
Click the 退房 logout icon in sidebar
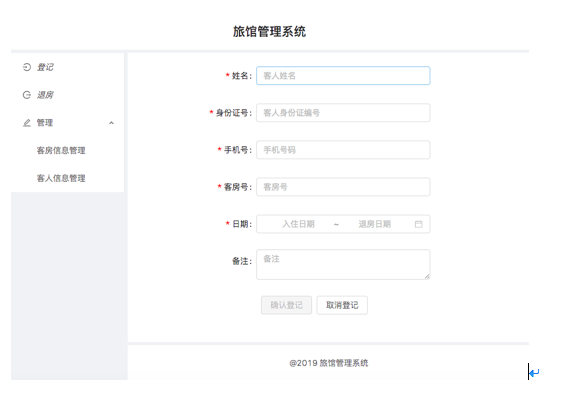pos(27,95)
